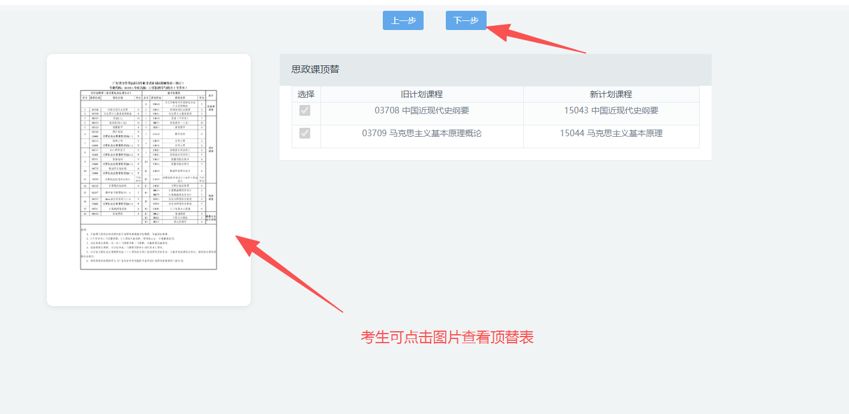Click the 上一步 (previous step) button
Screen dimensions: 849x414
click(x=403, y=20)
